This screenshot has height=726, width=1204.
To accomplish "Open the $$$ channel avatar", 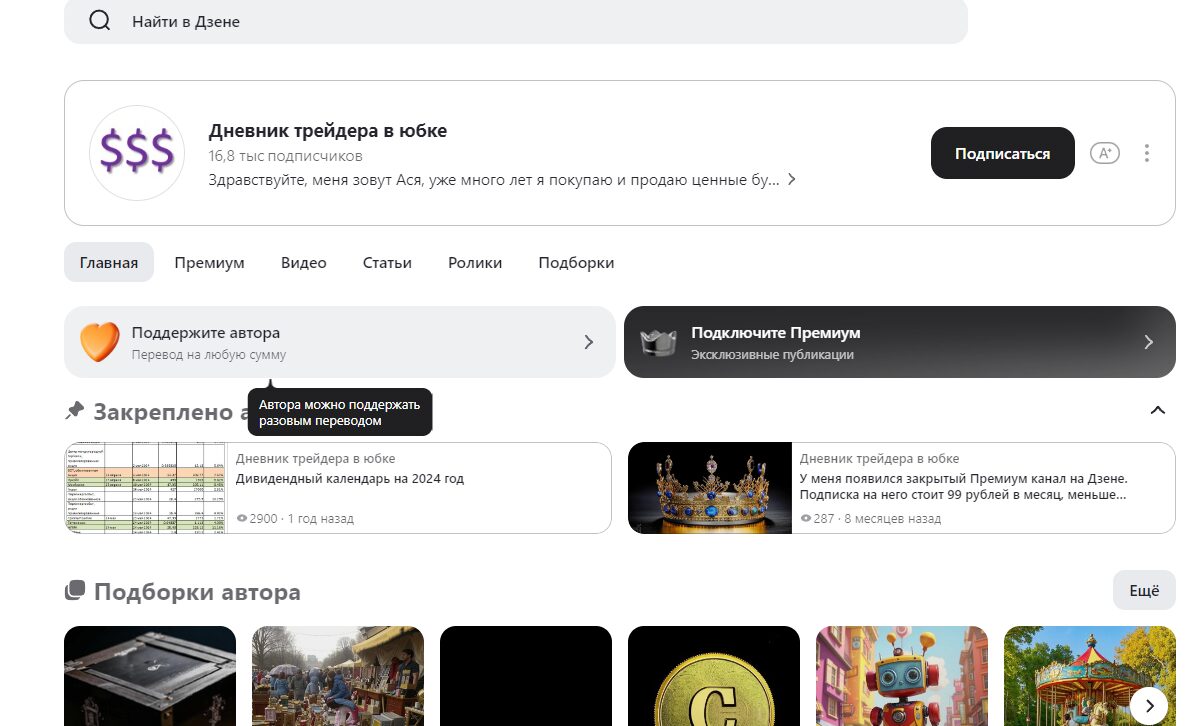I will tap(137, 153).
